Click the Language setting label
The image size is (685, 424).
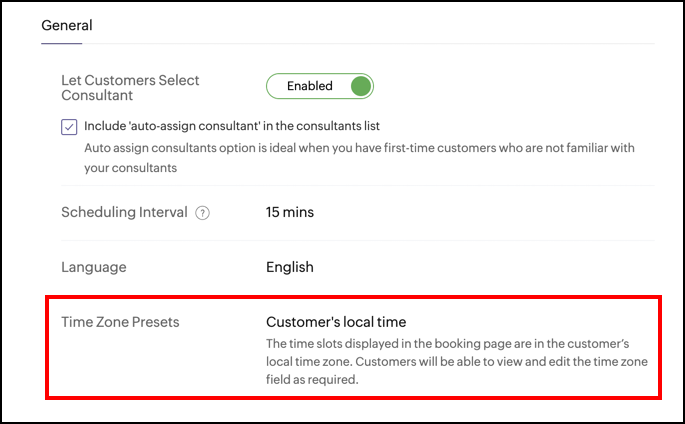pos(93,267)
